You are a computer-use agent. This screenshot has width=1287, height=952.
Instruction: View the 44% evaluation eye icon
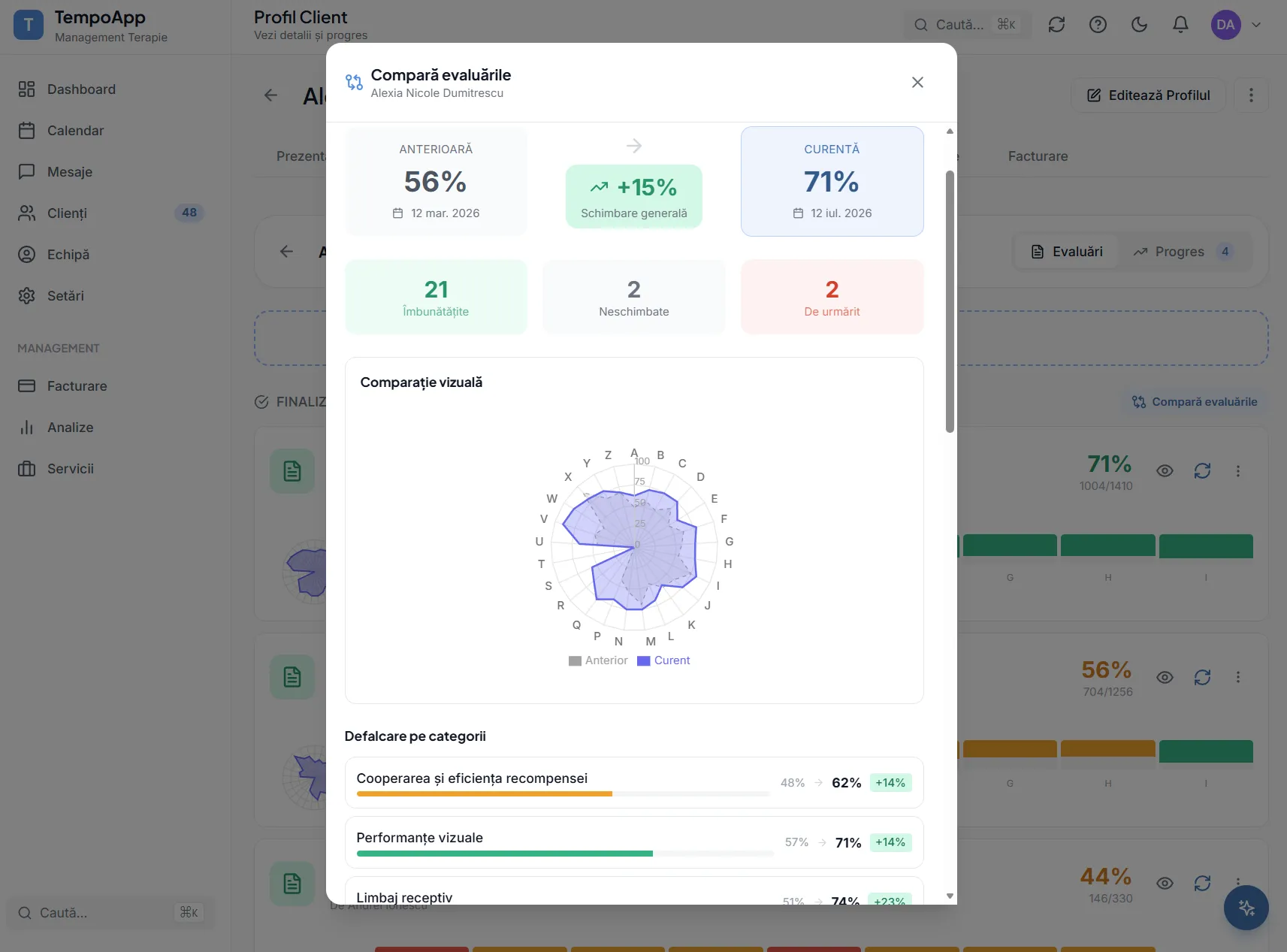1165,884
